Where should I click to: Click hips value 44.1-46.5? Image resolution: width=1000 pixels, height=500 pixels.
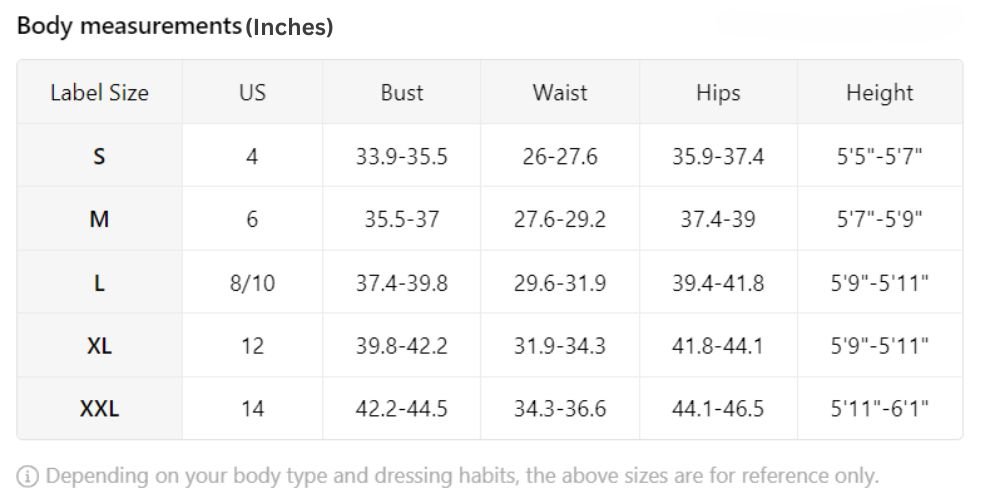tap(718, 408)
